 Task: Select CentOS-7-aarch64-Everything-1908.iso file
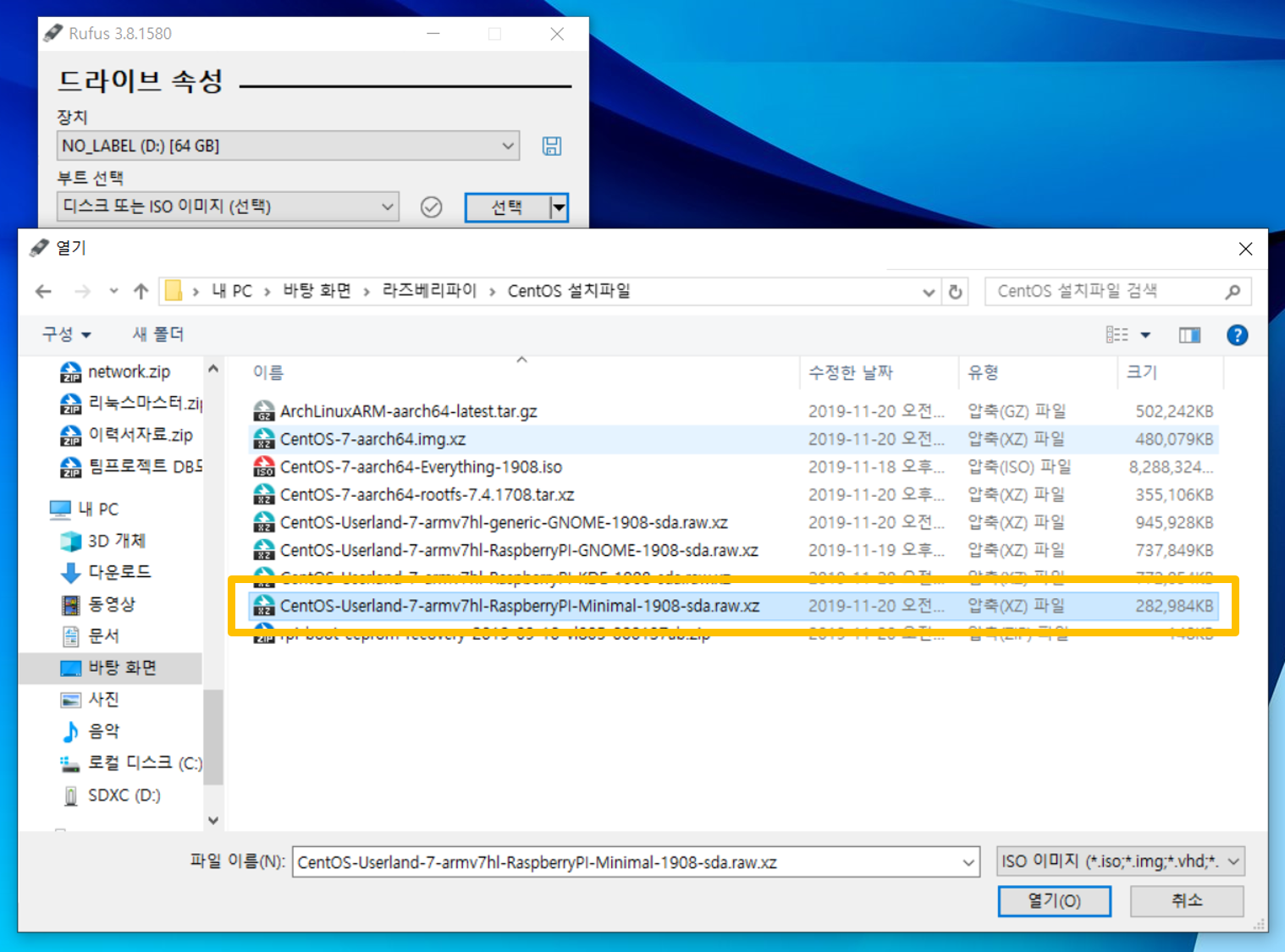(x=734, y=467)
